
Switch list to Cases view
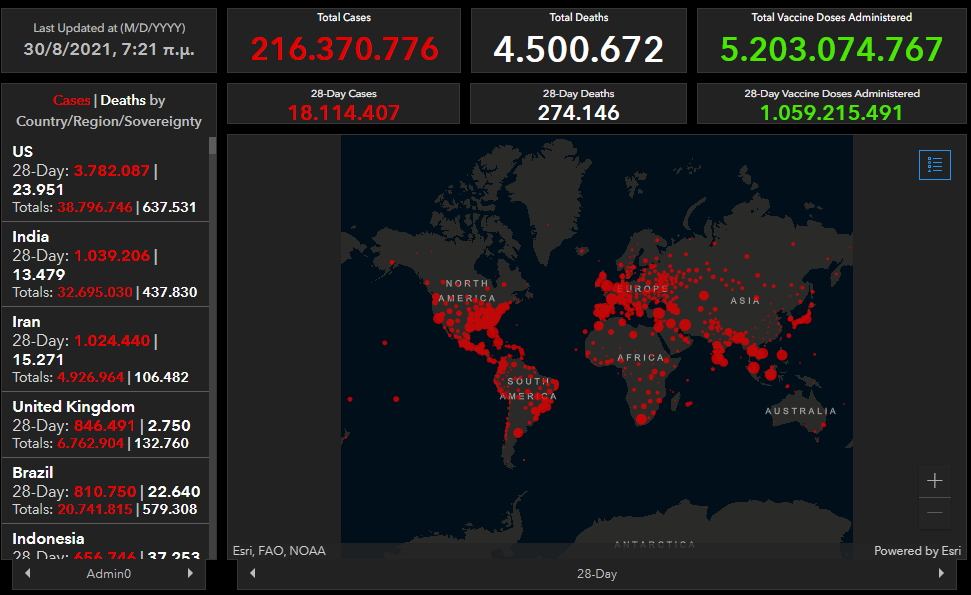pos(71,100)
